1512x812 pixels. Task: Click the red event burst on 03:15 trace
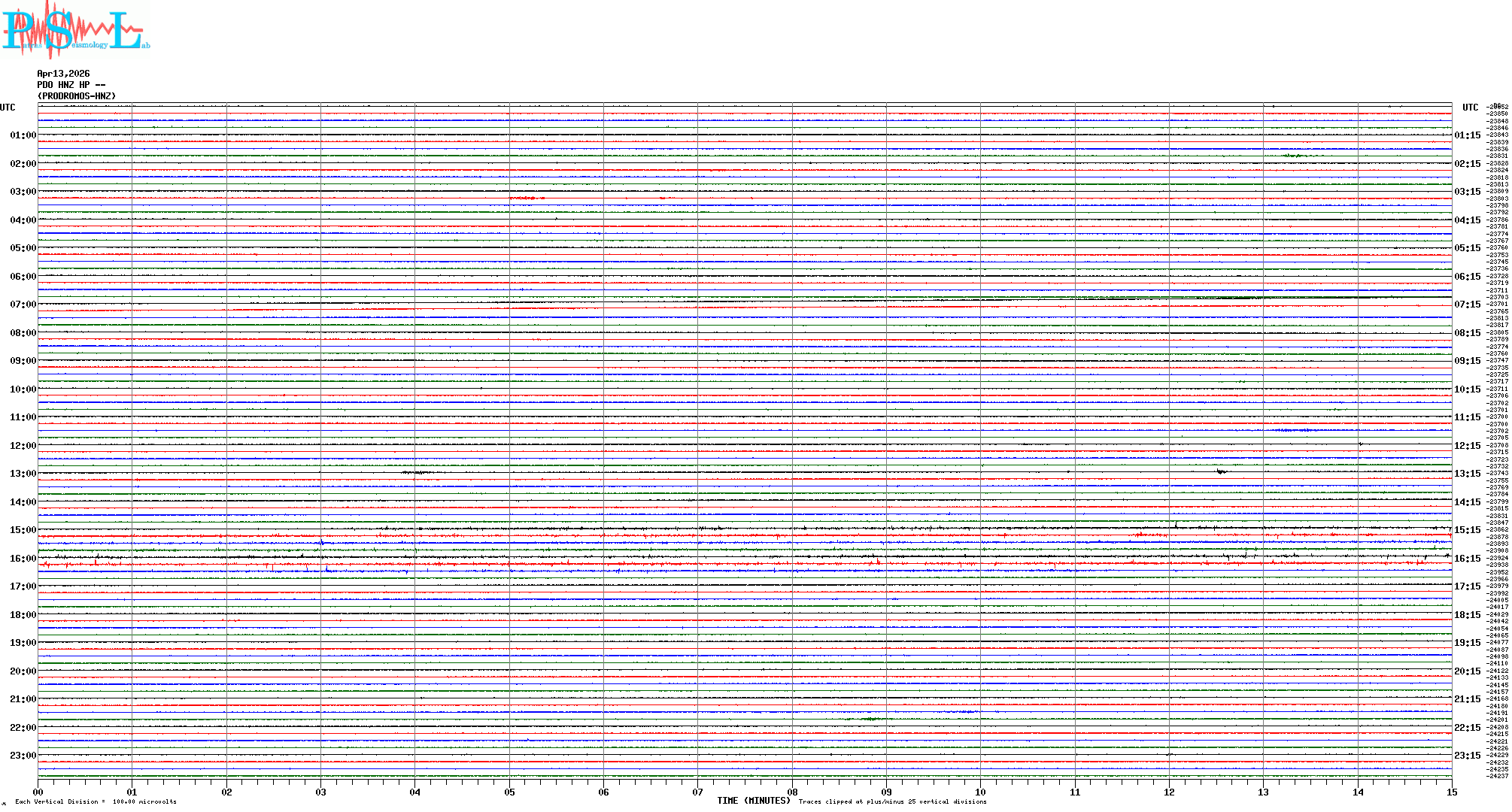coord(527,198)
